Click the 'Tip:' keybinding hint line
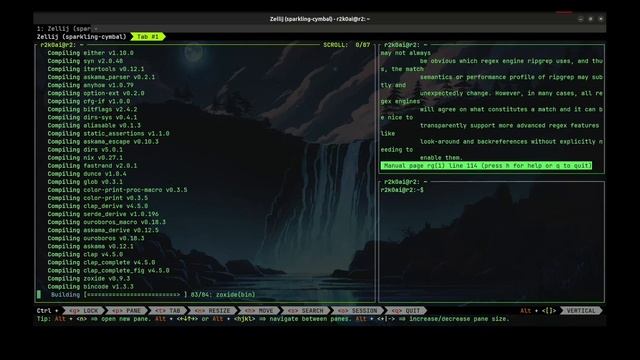Viewport: 640px width, 360px height. point(273,319)
